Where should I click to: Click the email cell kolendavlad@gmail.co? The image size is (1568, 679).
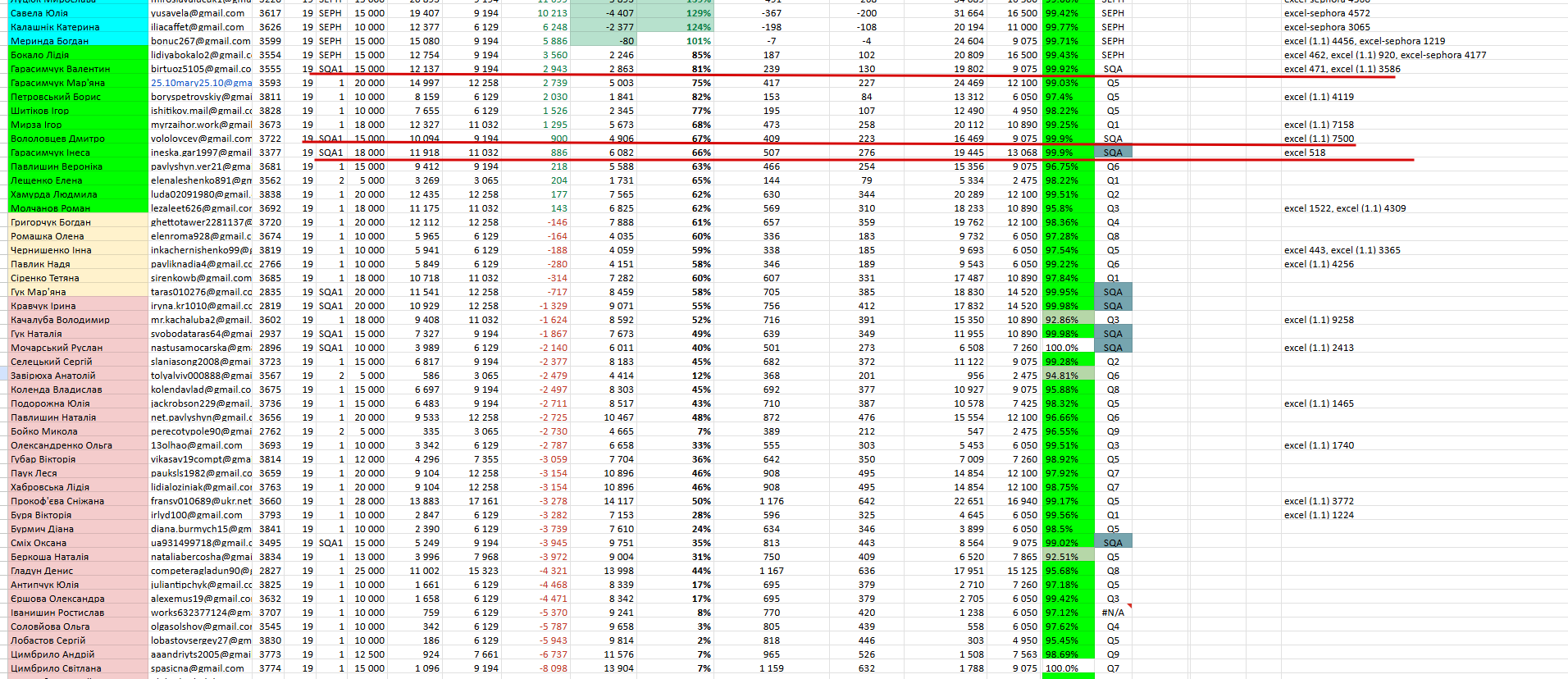coord(201,390)
